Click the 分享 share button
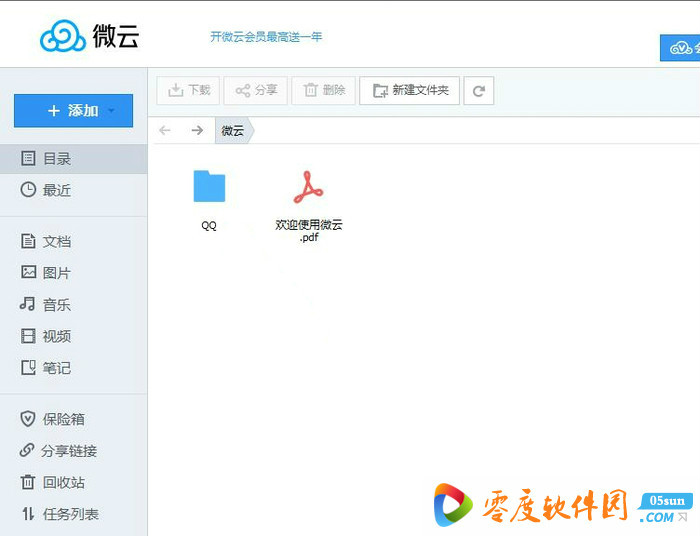700x536 pixels. click(256, 91)
